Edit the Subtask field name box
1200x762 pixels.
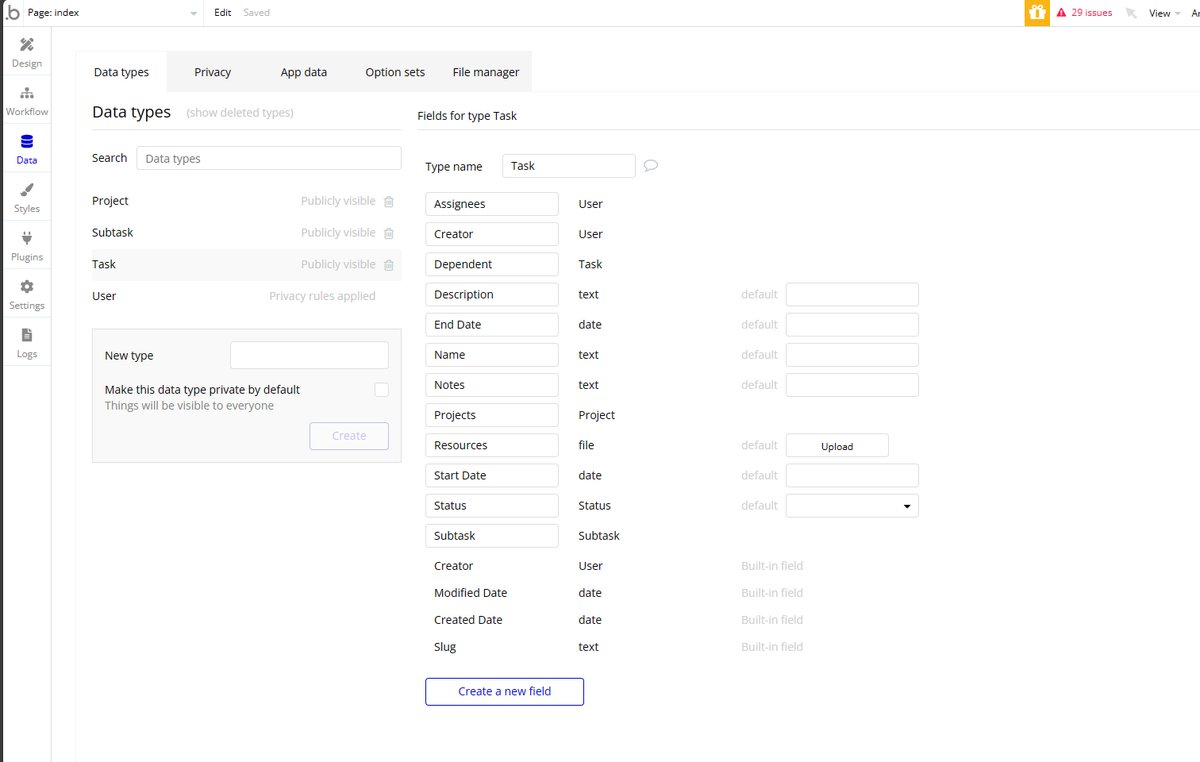(492, 535)
